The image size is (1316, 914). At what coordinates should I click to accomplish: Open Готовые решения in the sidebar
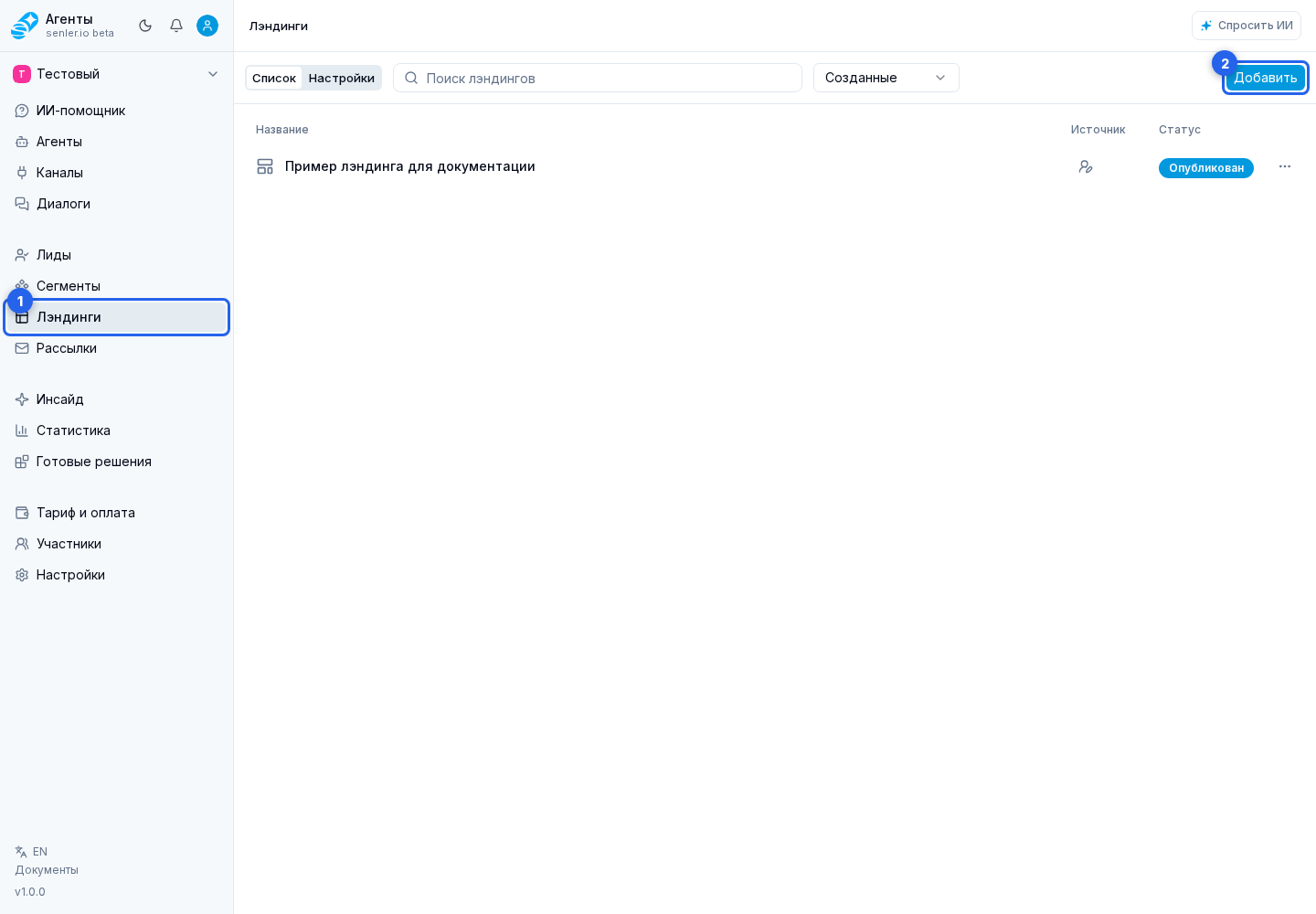[x=117, y=462]
